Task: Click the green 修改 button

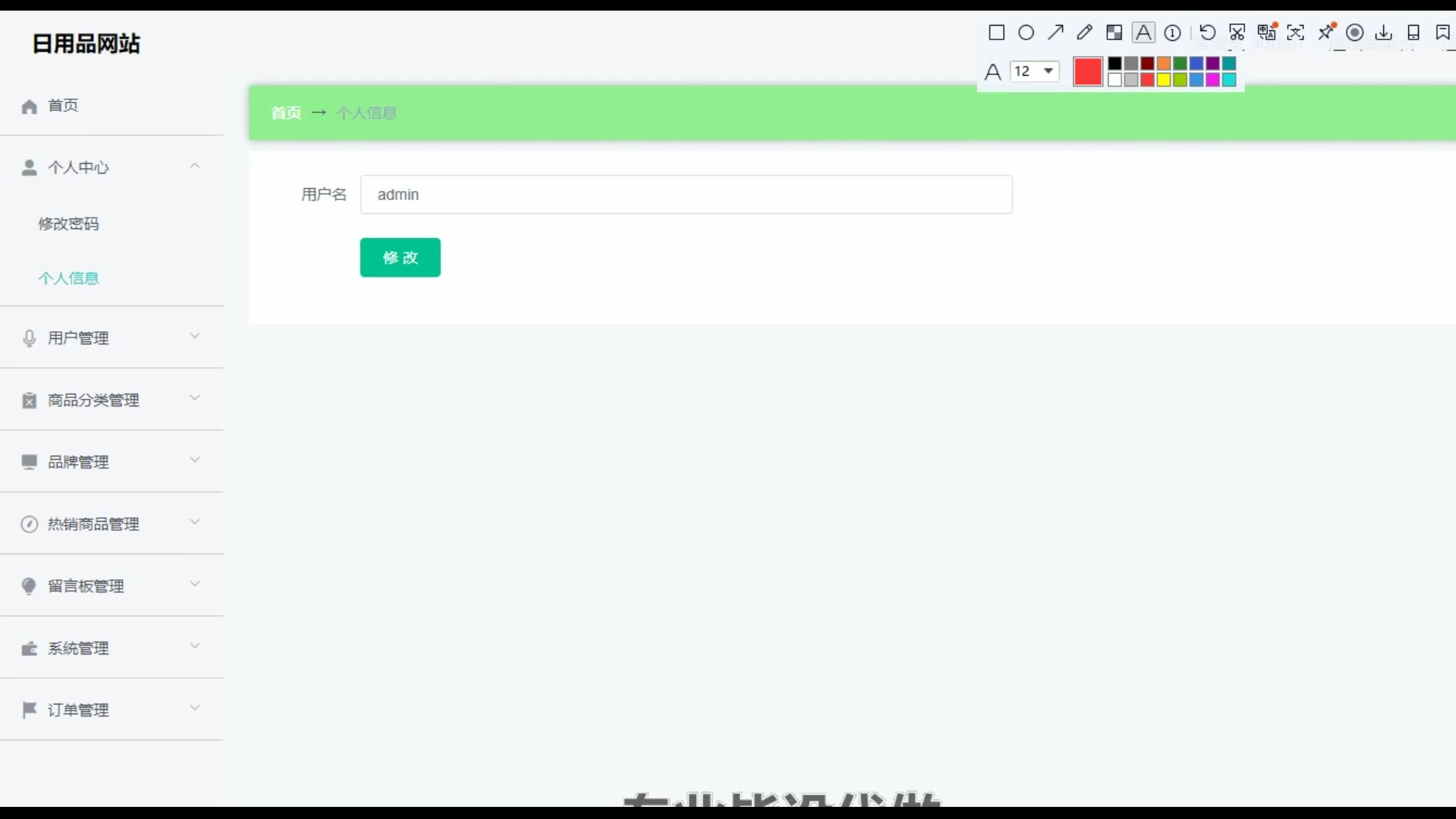Action: click(x=400, y=258)
